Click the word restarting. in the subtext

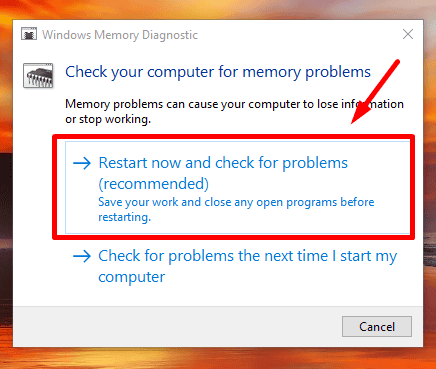tap(125, 217)
